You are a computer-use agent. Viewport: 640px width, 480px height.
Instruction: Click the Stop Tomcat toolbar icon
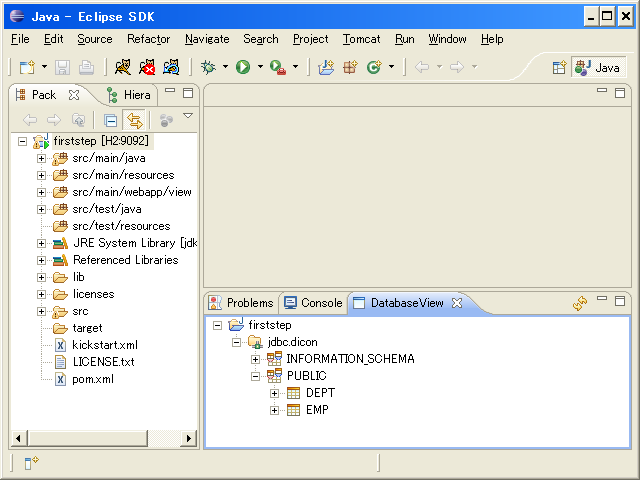click(x=147, y=67)
